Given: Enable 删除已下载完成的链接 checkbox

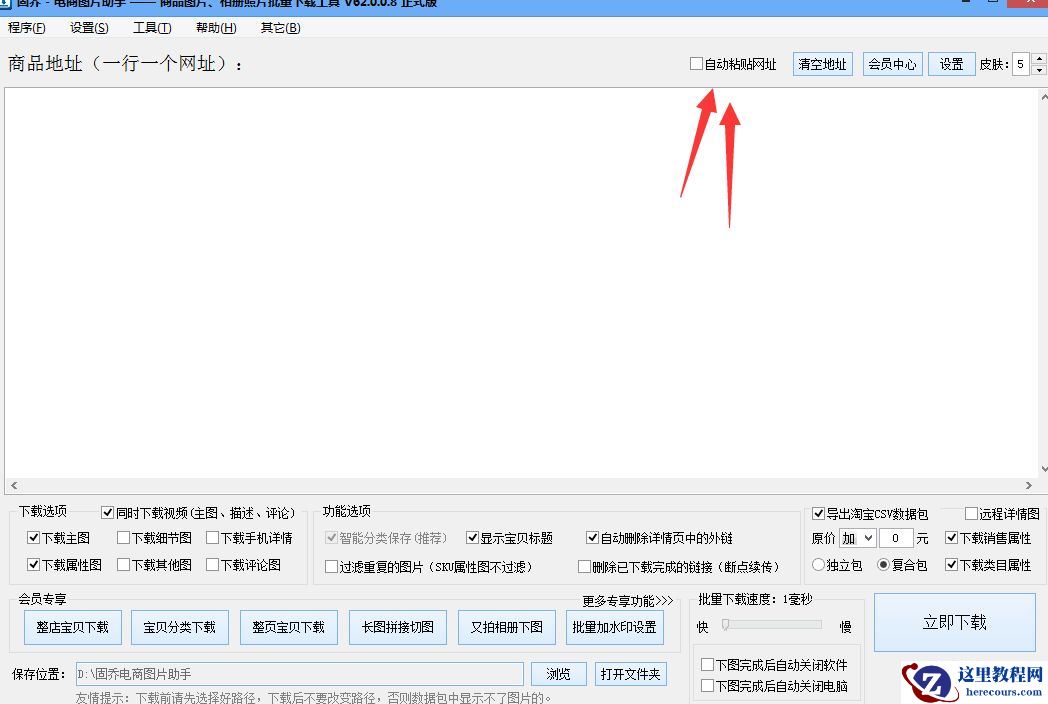Looking at the screenshot, I should pyautogui.click(x=584, y=567).
